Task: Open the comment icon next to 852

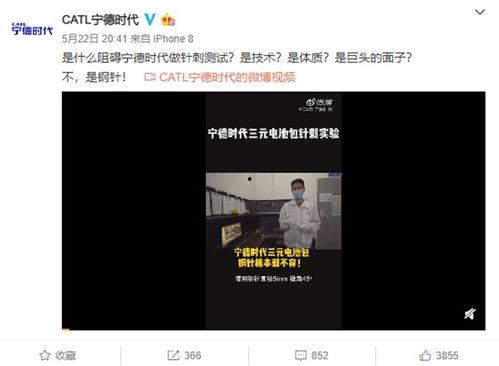Action: point(301,355)
